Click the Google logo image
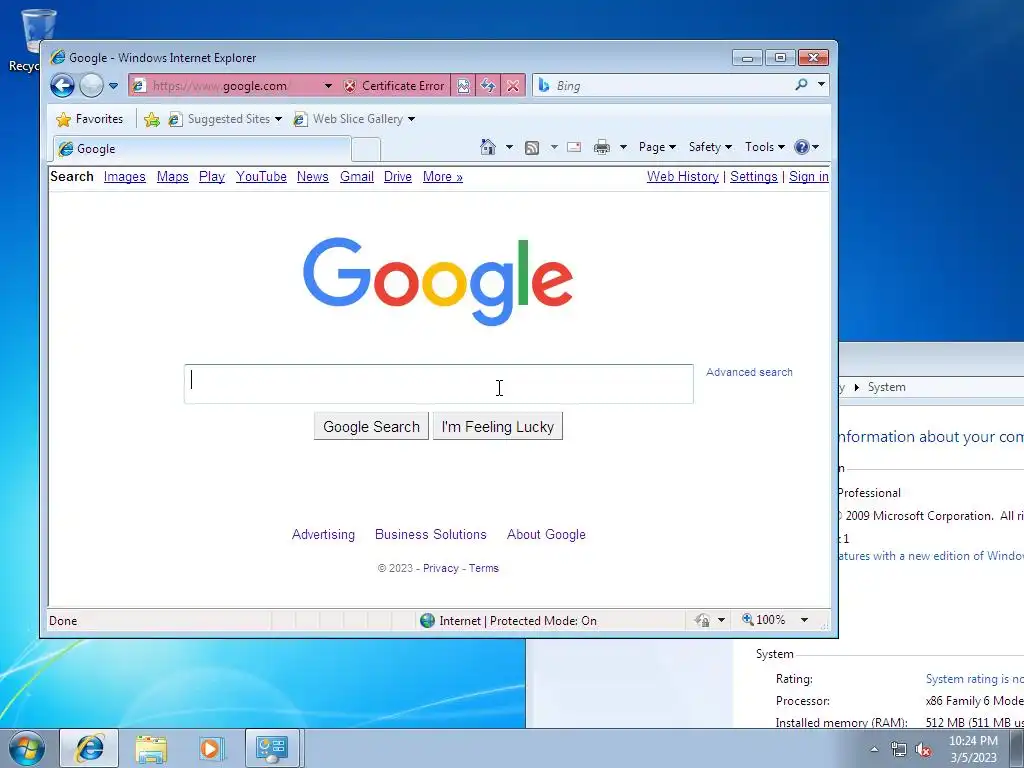The height and width of the screenshot is (768, 1024). point(438,281)
